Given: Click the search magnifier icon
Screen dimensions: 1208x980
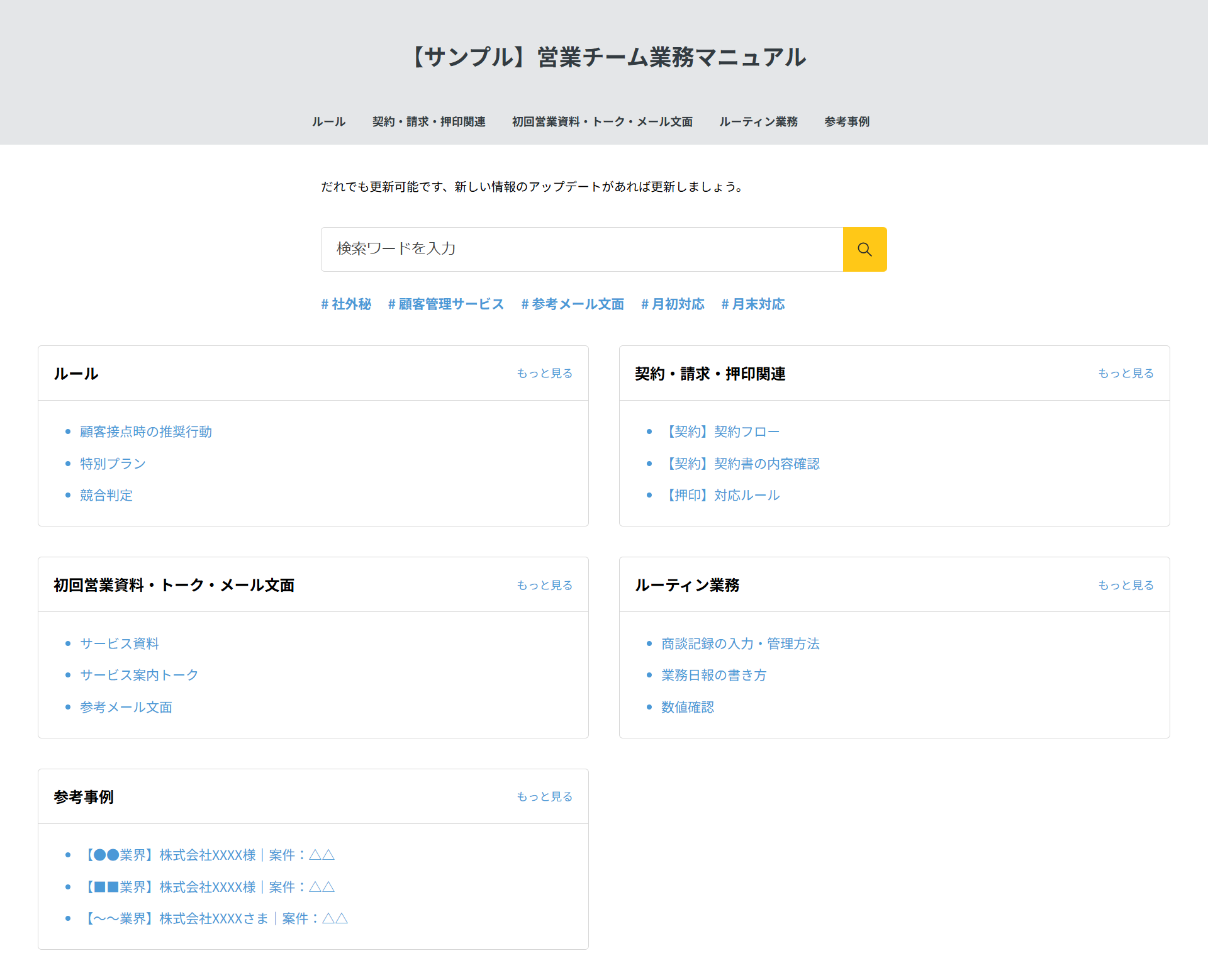Looking at the screenshot, I should [864, 249].
